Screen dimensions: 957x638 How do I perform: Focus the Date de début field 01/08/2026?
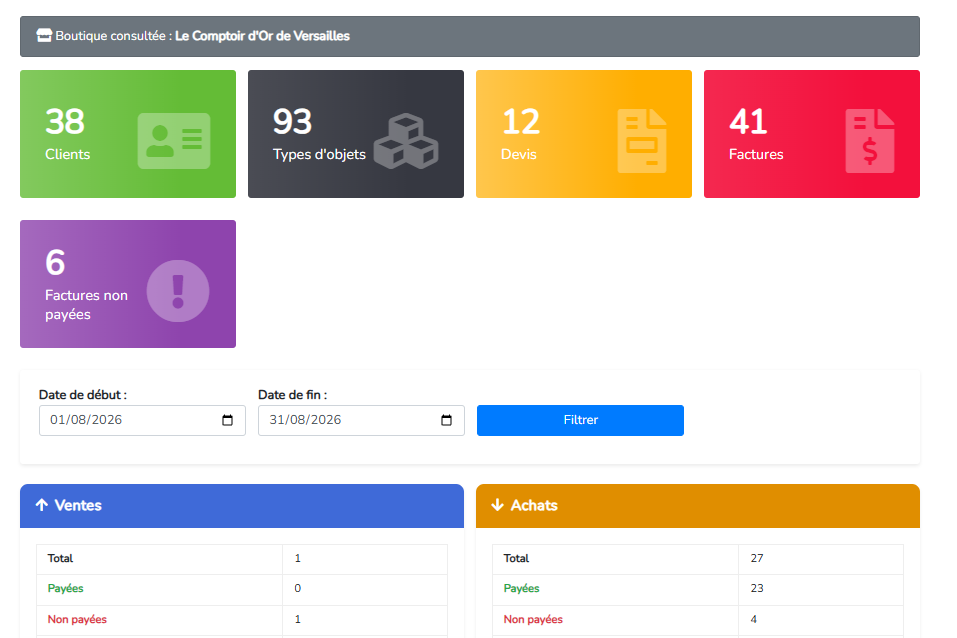[142, 420]
